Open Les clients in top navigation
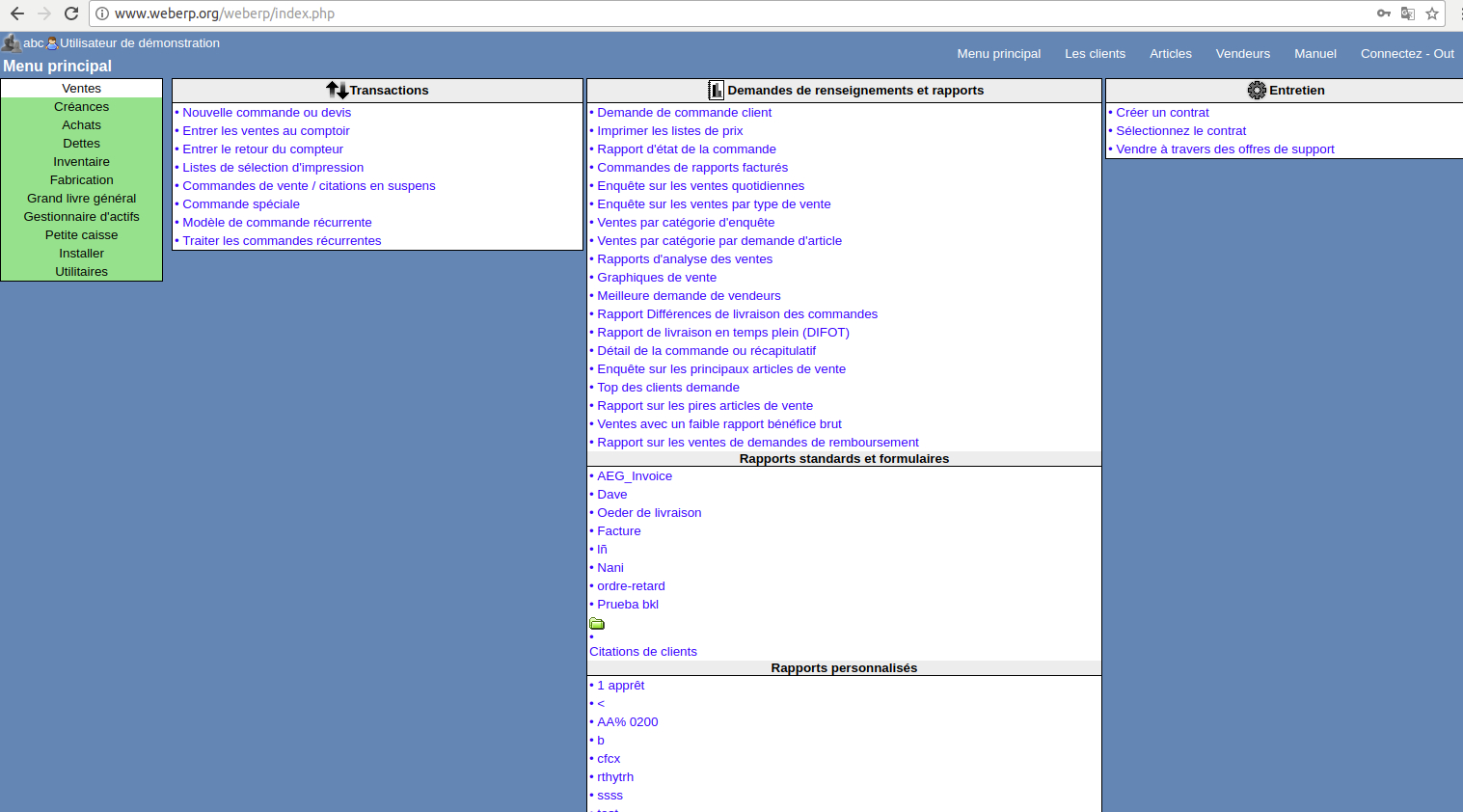 pos(1095,53)
